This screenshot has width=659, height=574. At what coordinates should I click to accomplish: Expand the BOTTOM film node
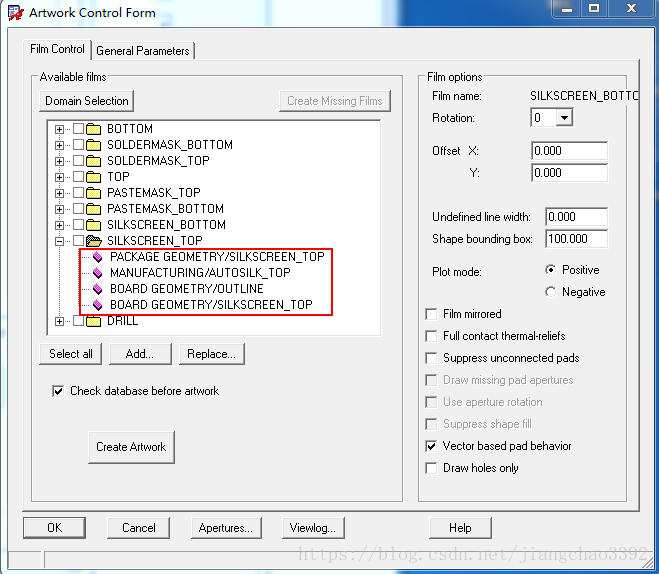[x=59, y=129]
